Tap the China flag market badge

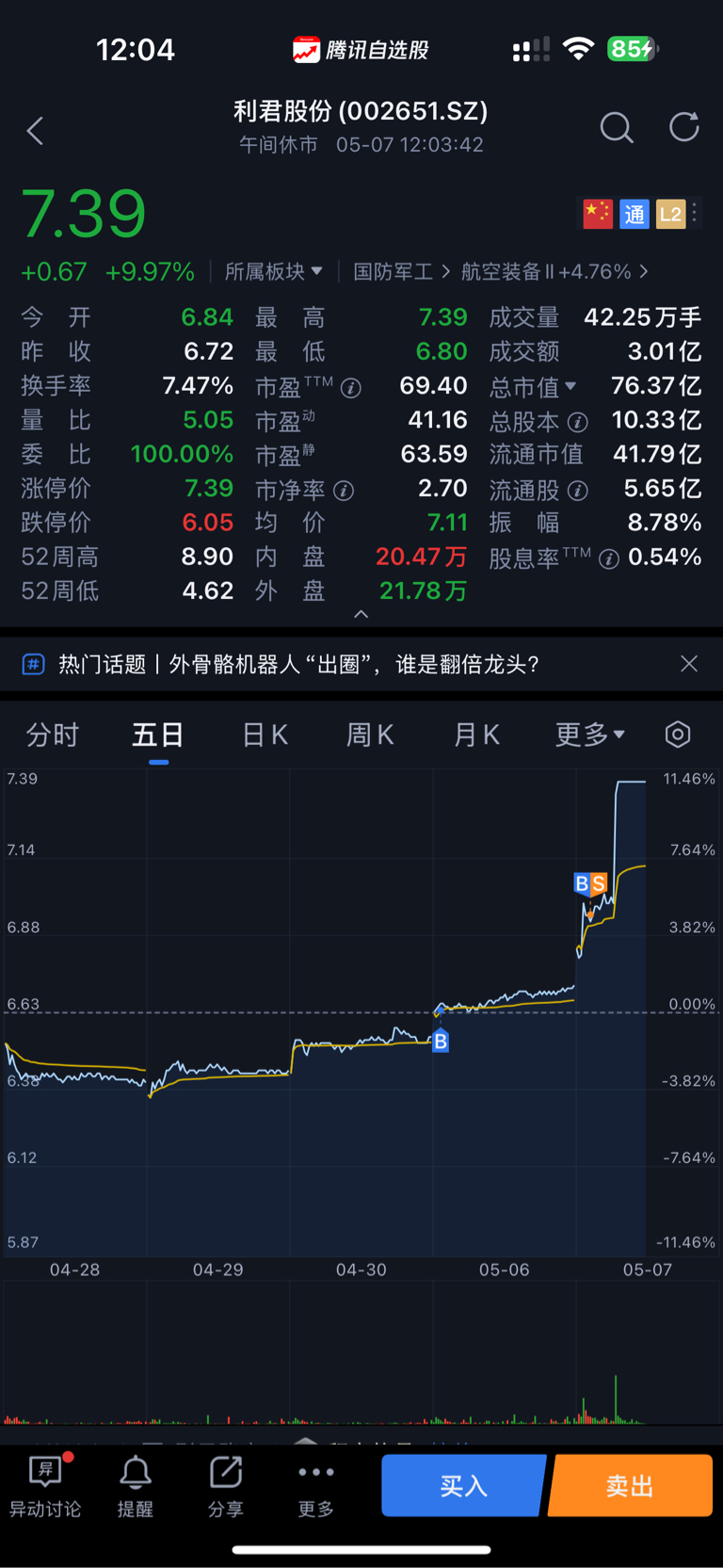(598, 214)
